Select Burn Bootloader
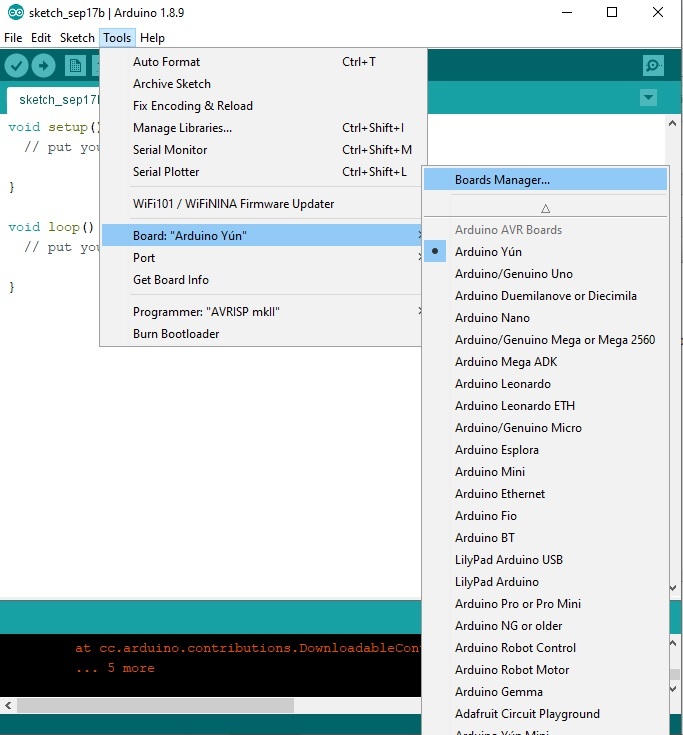 pos(262,334)
